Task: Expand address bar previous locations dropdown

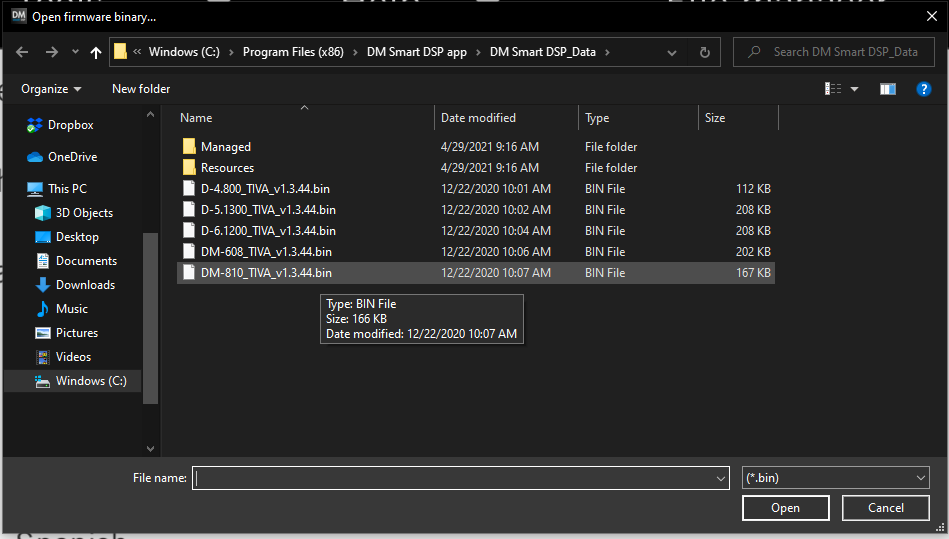Action: (672, 53)
